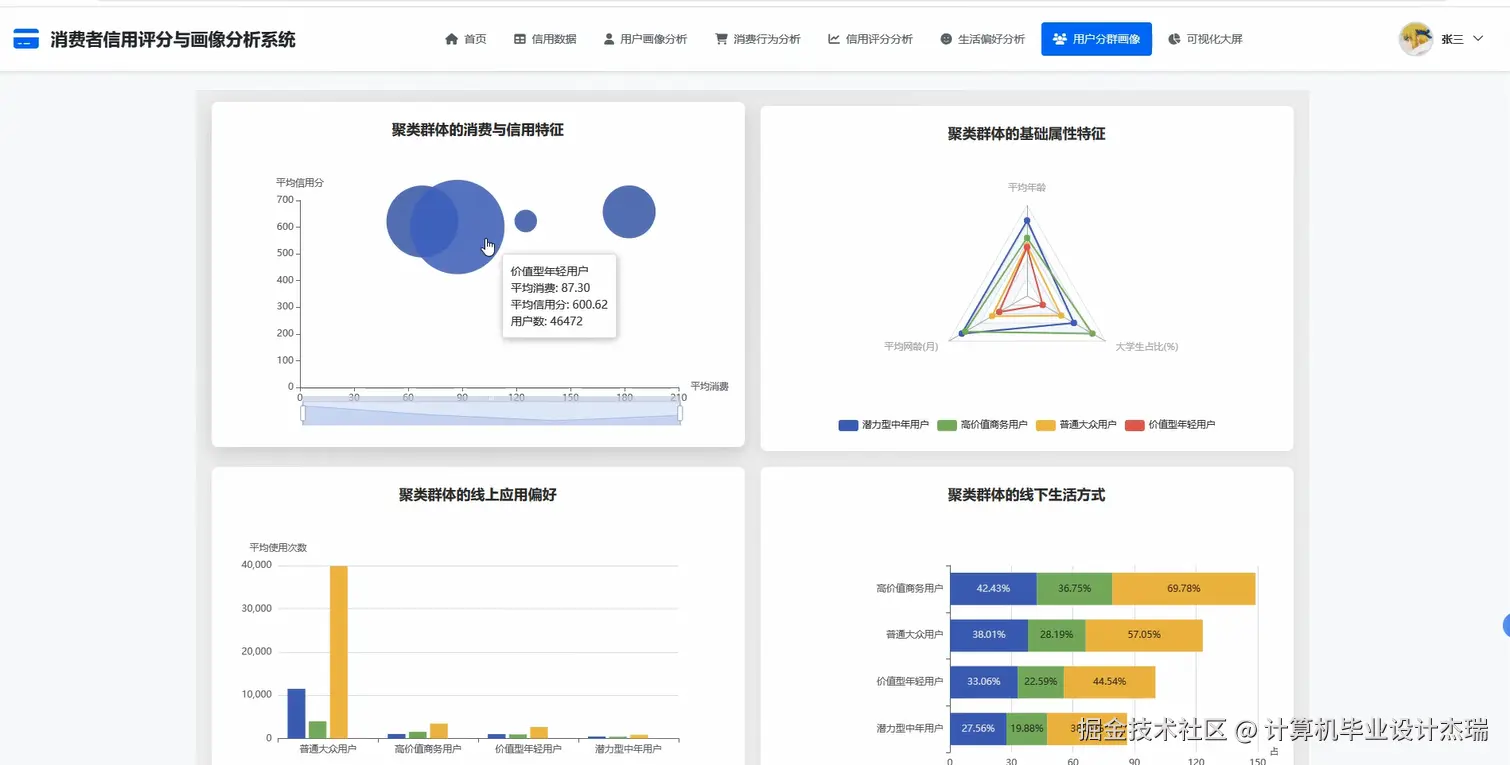Image resolution: width=1510 pixels, height=765 pixels.
Task: Click the radar axis label 平均网龄(月)
Action: point(911,346)
